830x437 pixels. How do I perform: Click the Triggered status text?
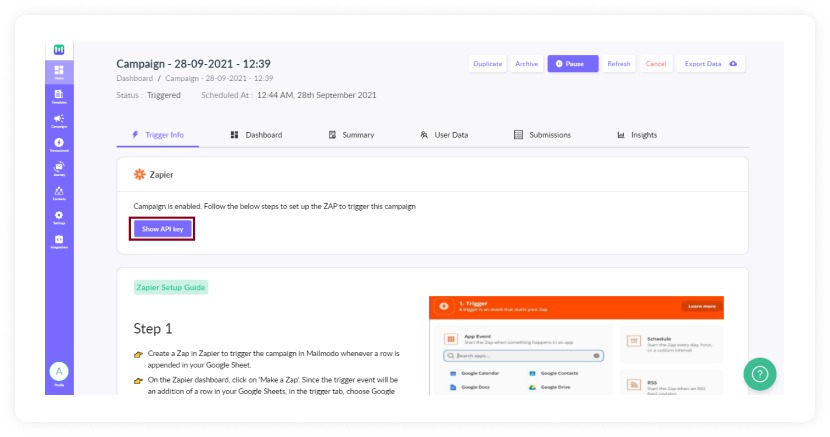[x=164, y=95]
